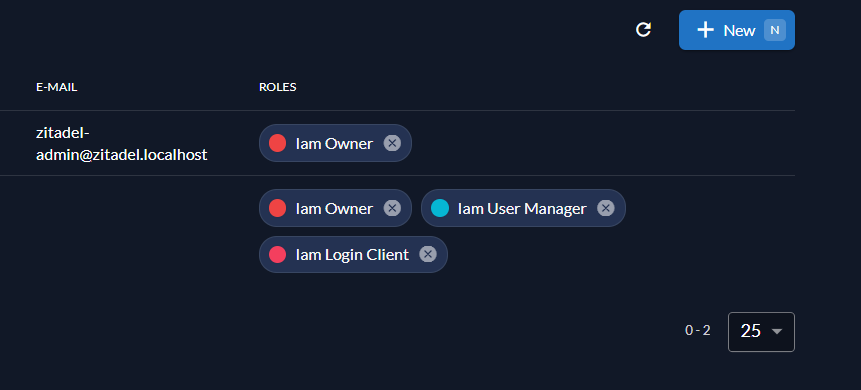Click the red dot on second-row Iam Owner
861x390 pixels.
coord(277,208)
